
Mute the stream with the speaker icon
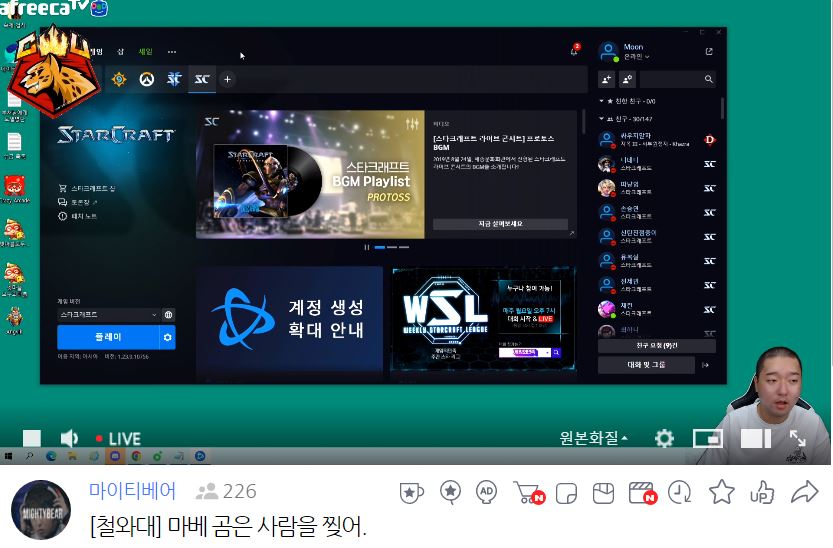[69, 439]
